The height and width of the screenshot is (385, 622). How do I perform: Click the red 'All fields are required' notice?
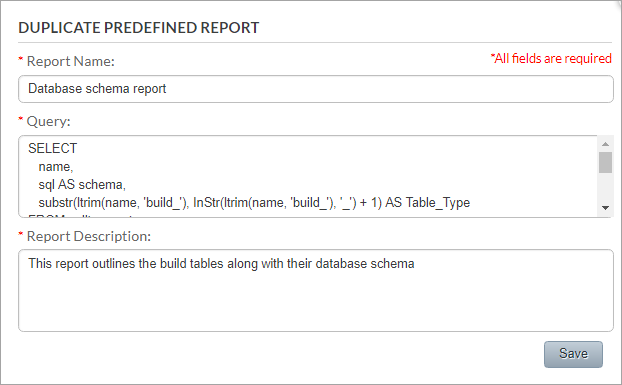tap(551, 59)
